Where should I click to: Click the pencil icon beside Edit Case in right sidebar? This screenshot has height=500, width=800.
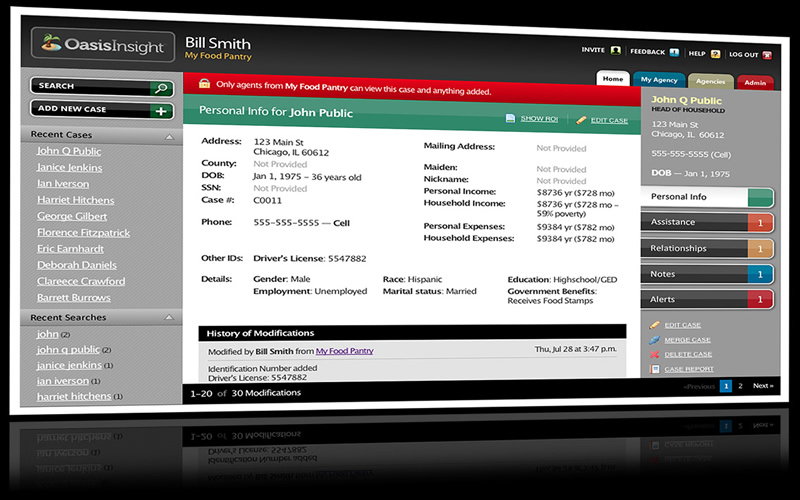(655, 325)
